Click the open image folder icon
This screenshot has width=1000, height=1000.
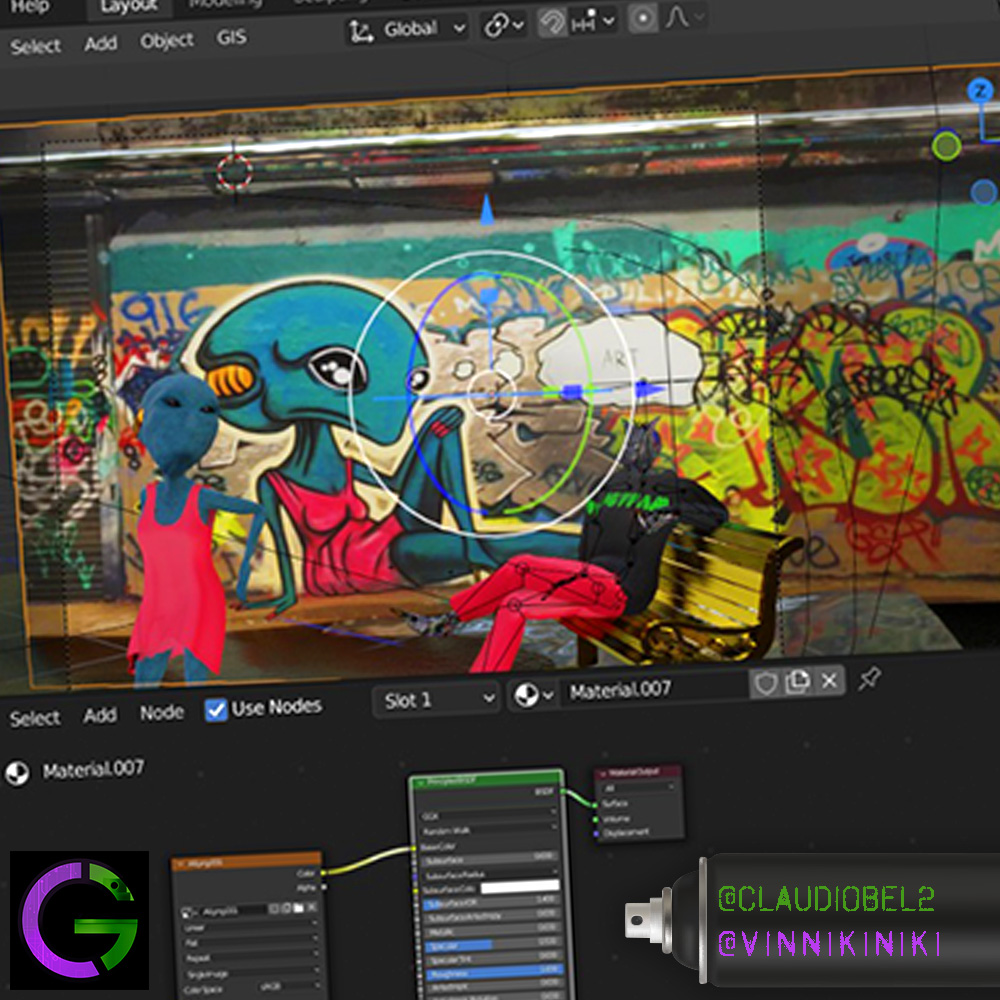[x=298, y=907]
